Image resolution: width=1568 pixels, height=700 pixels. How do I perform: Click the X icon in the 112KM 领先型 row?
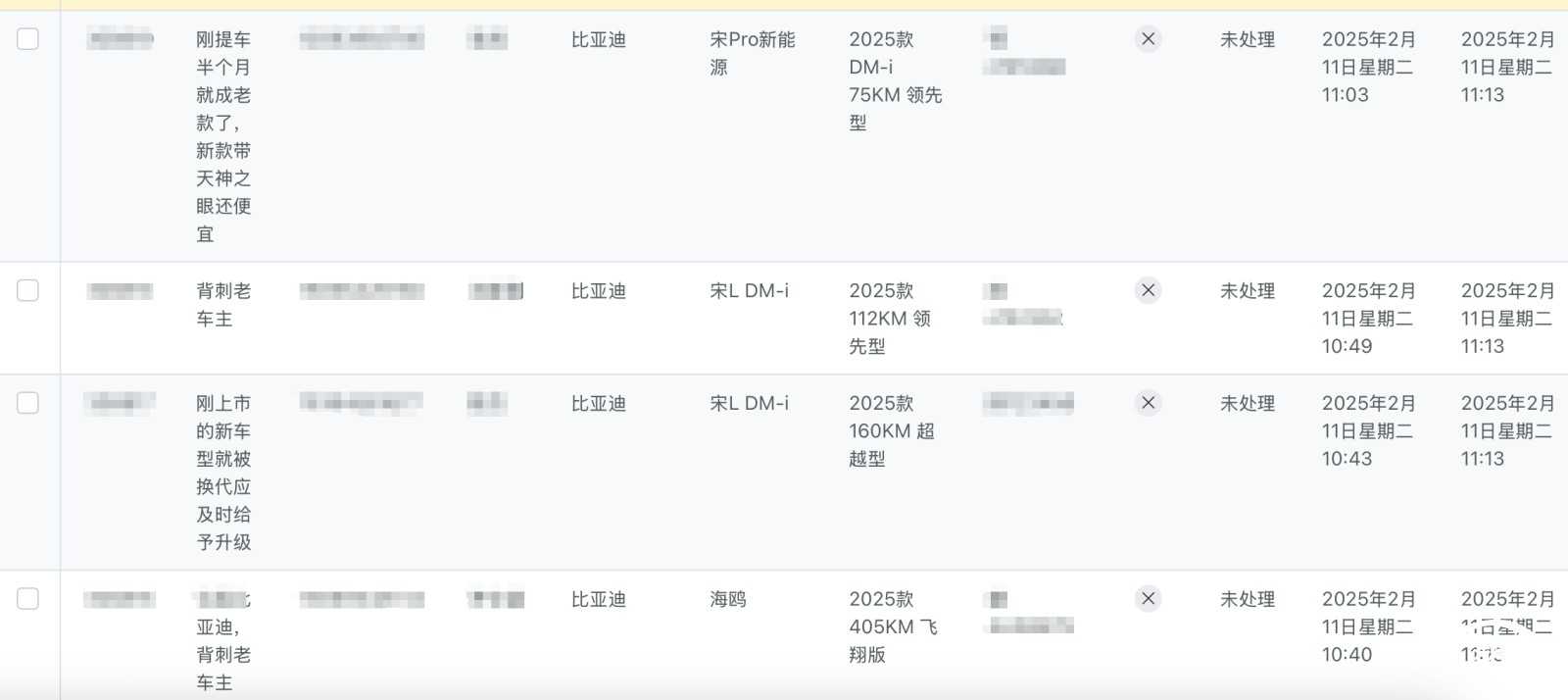pyautogui.click(x=1148, y=290)
